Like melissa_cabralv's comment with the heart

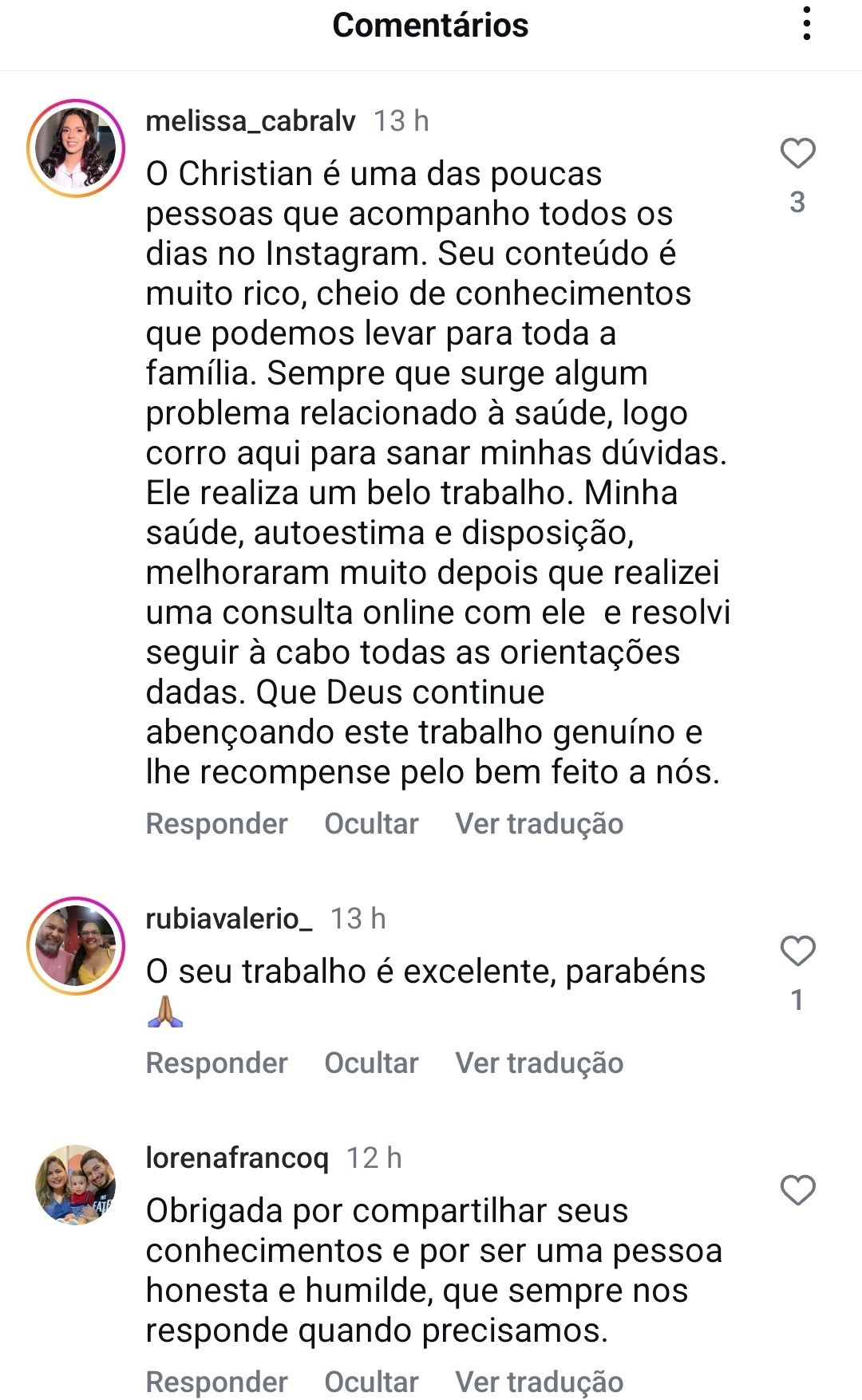point(797,153)
